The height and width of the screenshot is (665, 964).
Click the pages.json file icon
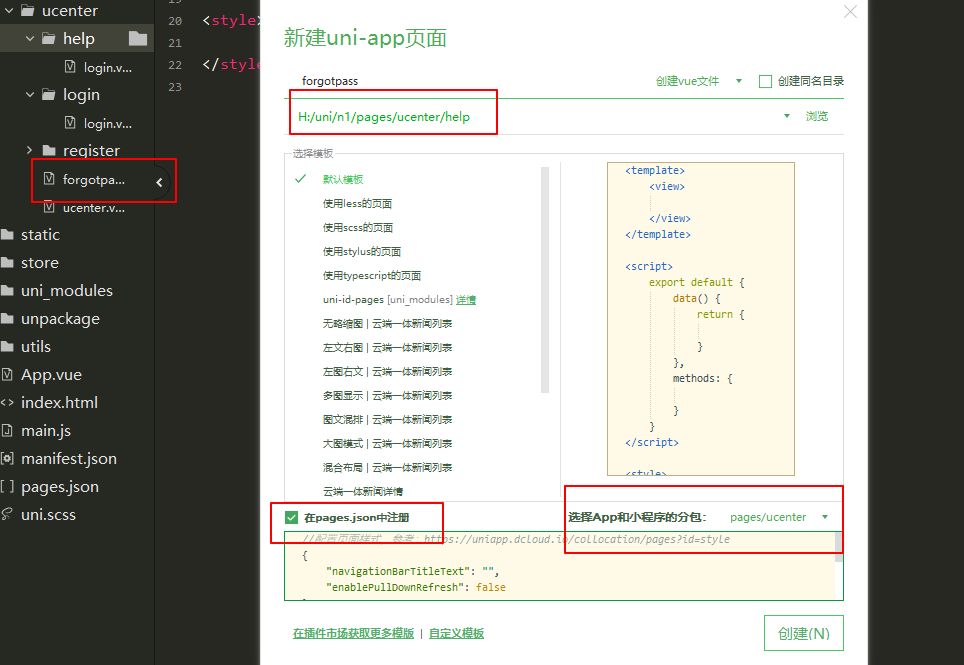pyautogui.click(x=7, y=486)
